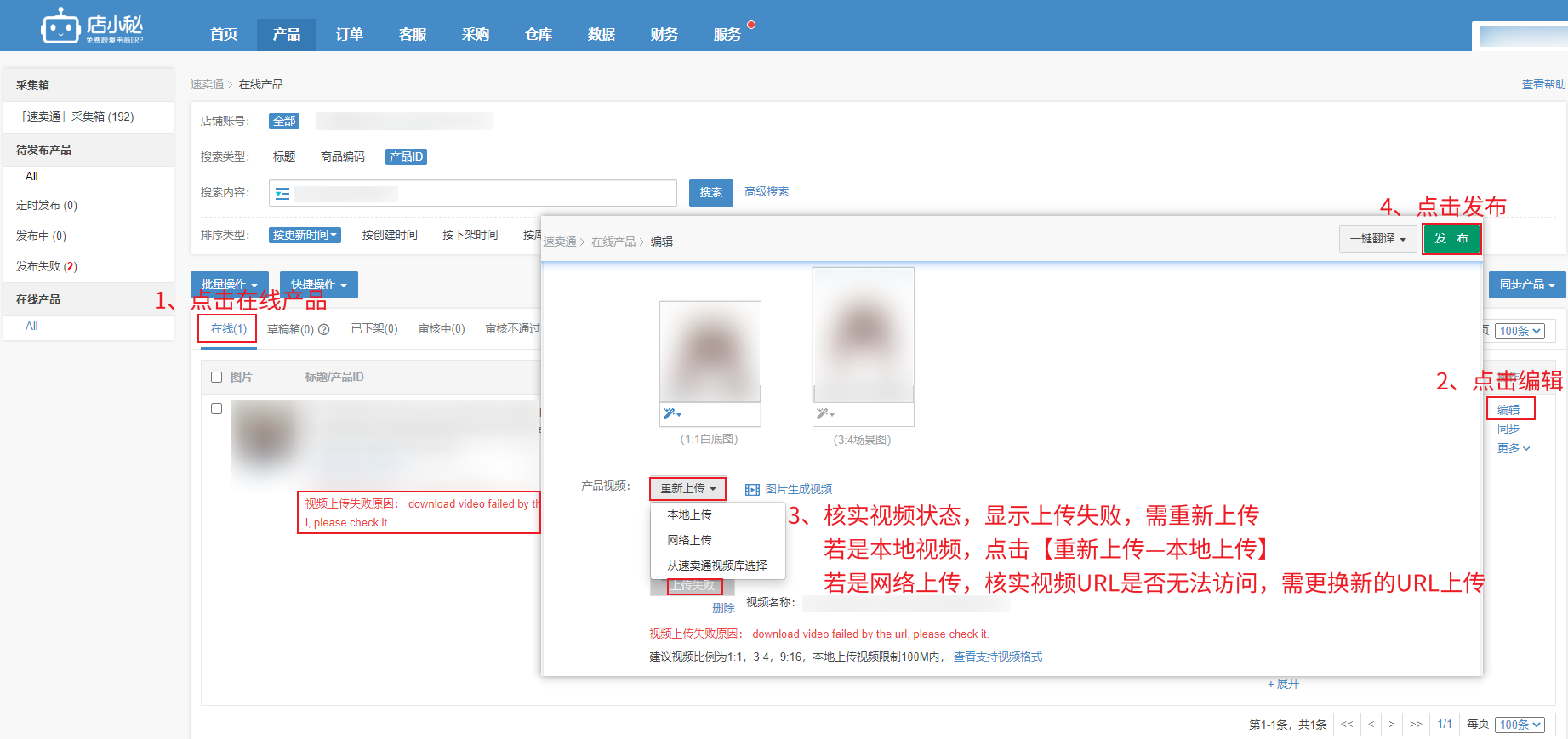Open the 服务 navigation menu

727,34
